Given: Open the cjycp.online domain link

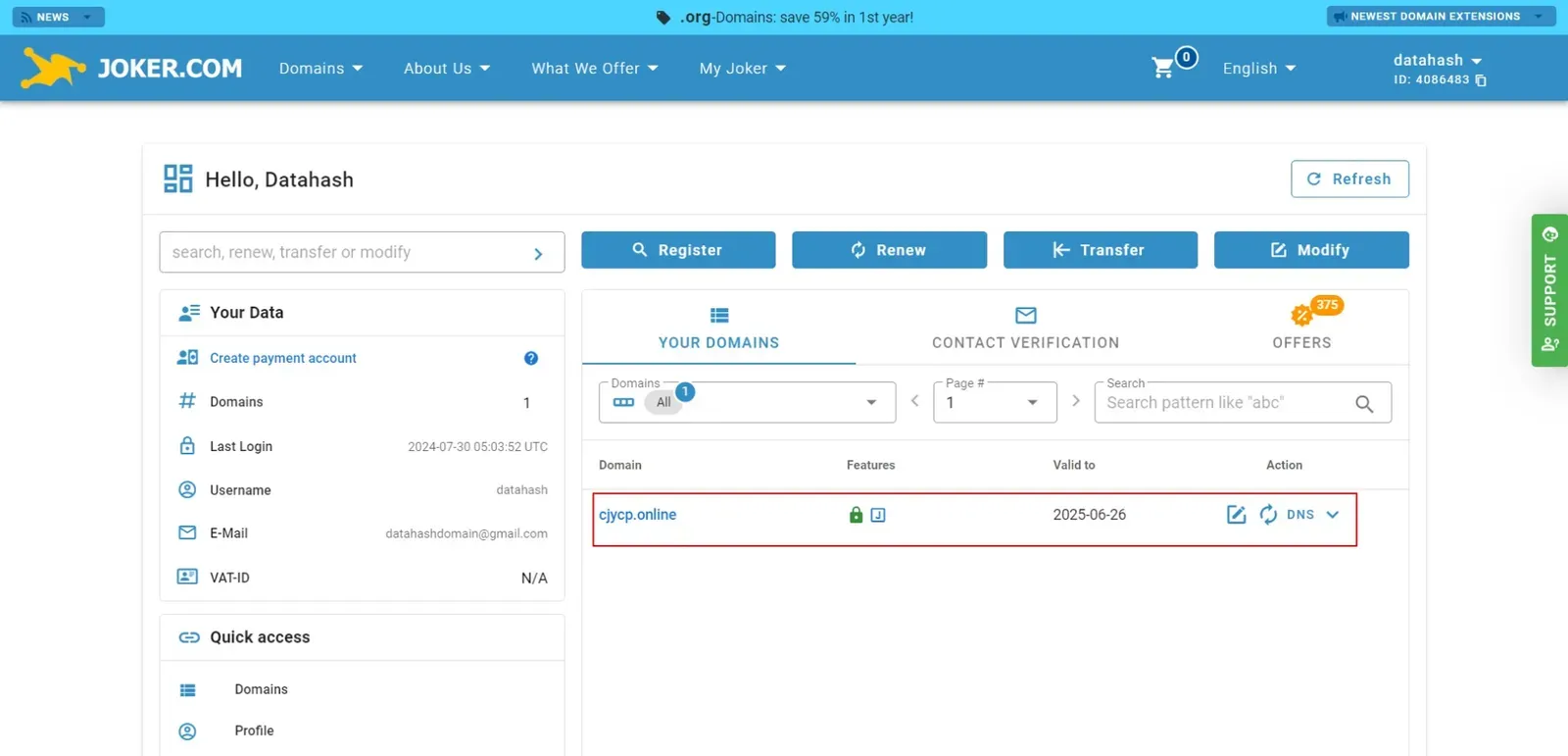Looking at the screenshot, I should (638, 515).
